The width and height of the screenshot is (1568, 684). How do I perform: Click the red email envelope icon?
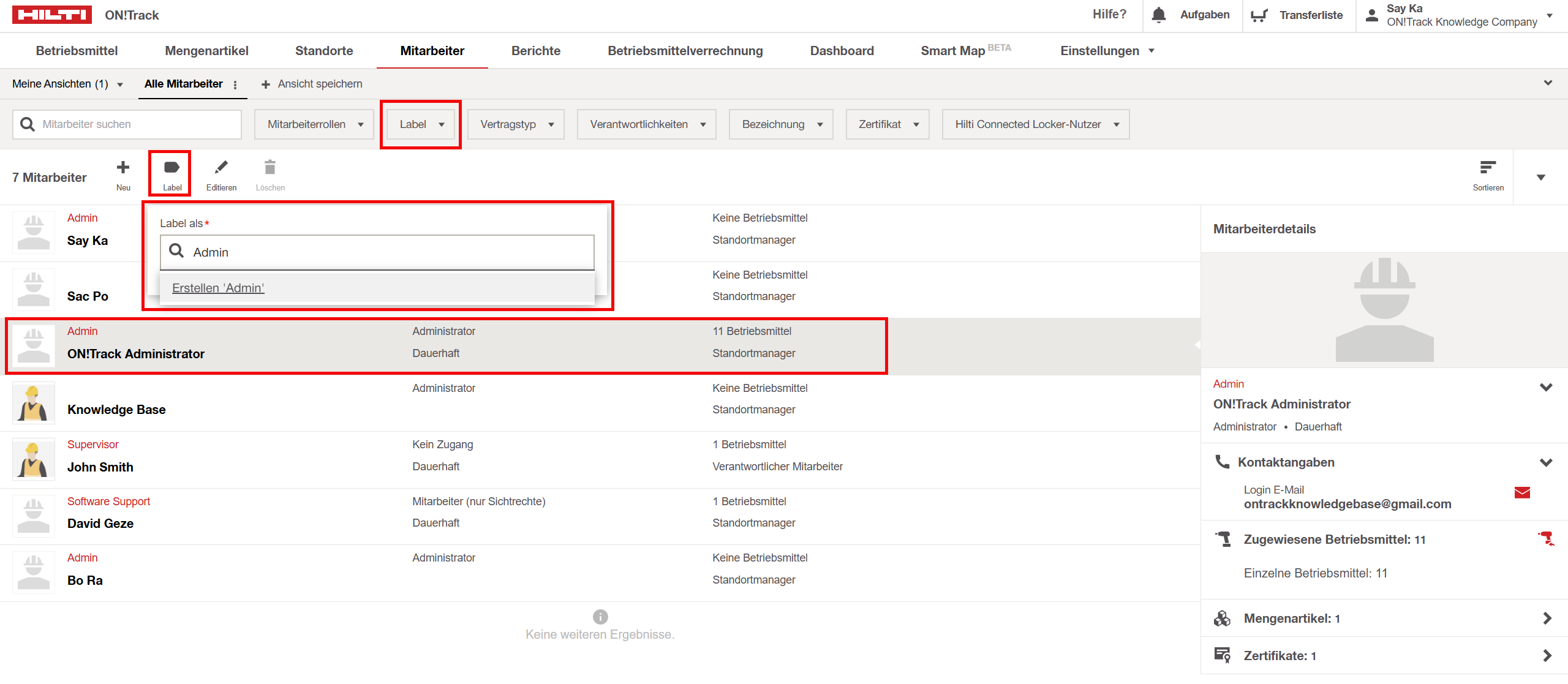pyautogui.click(x=1522, y=493)
